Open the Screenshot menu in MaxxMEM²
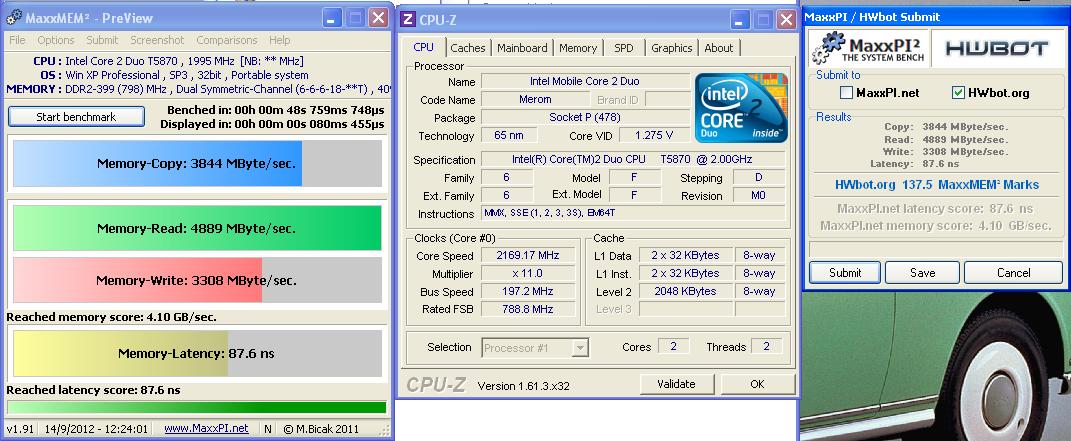The width and height of the screenshot is (1071, 441). point(158,40)
